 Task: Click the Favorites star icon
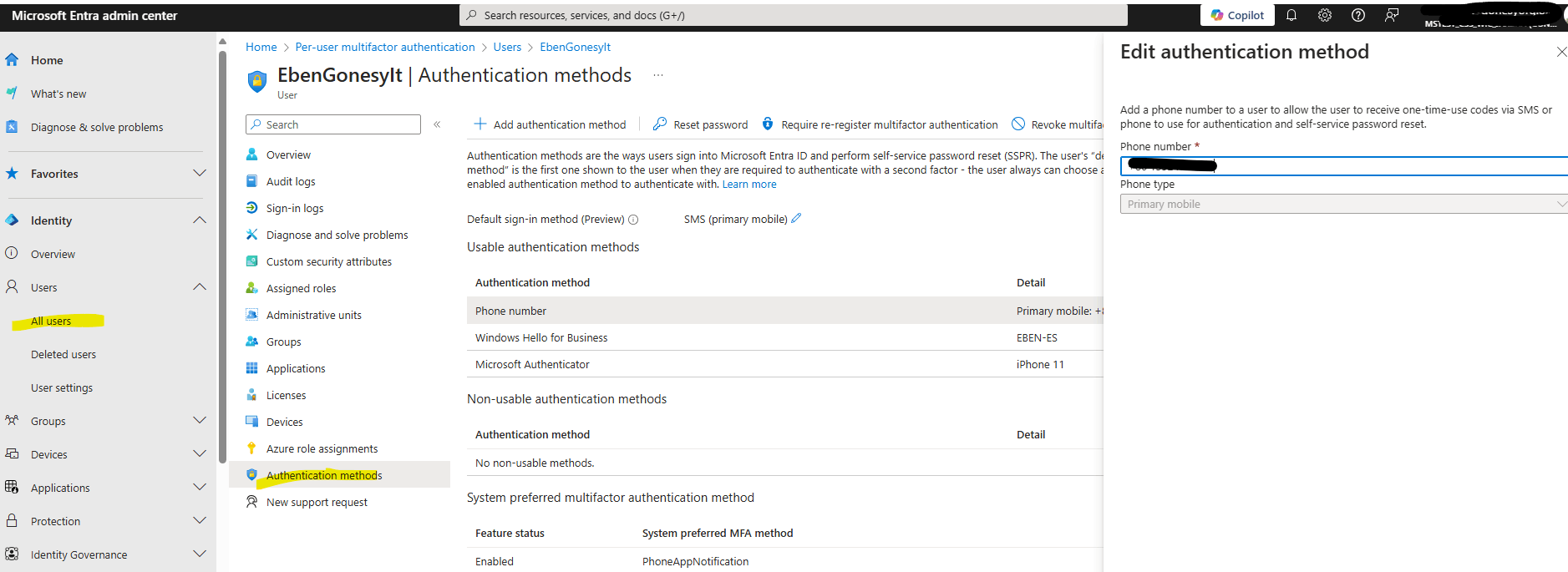click(x=12, y=173)
